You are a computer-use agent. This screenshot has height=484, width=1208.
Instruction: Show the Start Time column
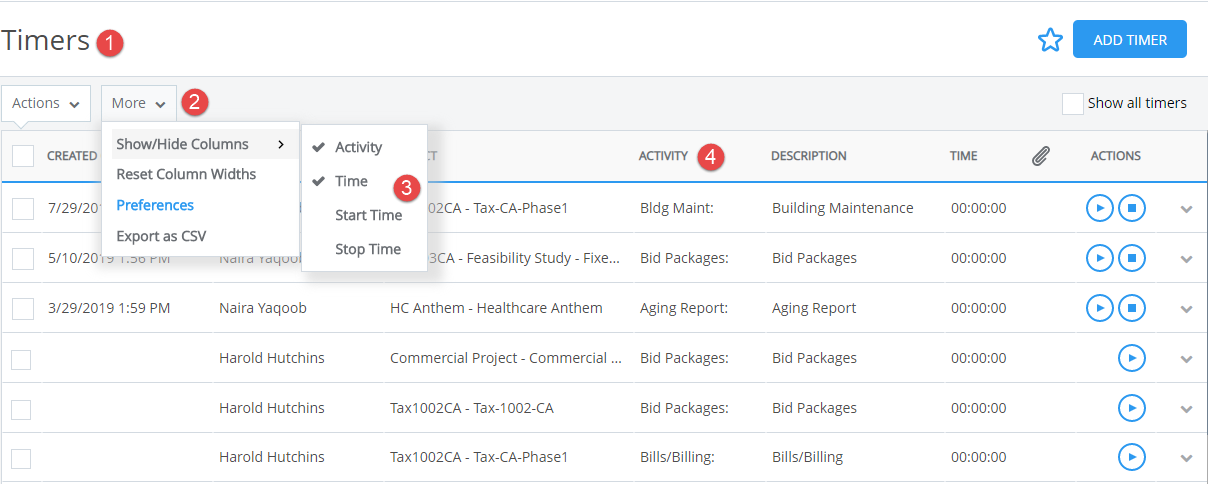coord(368,215)
